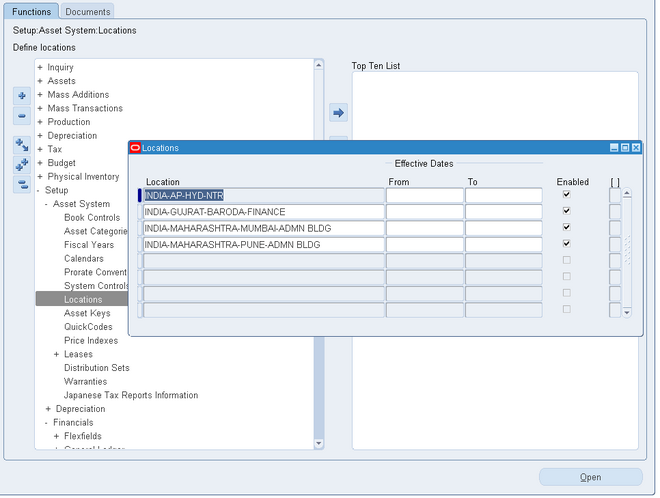Click the Open button

591,477
